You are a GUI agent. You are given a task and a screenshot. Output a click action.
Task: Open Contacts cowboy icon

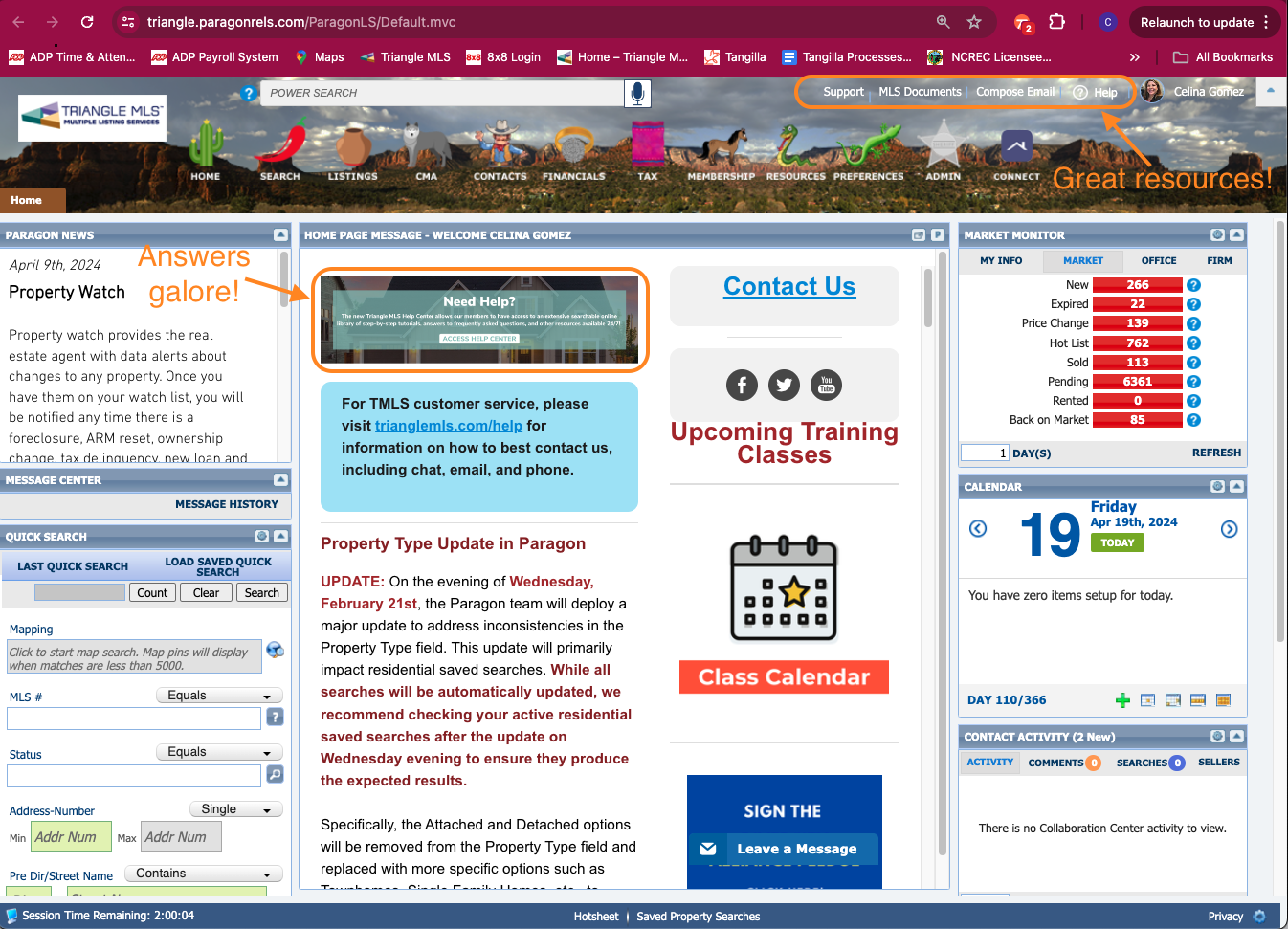pyautogui.click(x=500, y=144)
